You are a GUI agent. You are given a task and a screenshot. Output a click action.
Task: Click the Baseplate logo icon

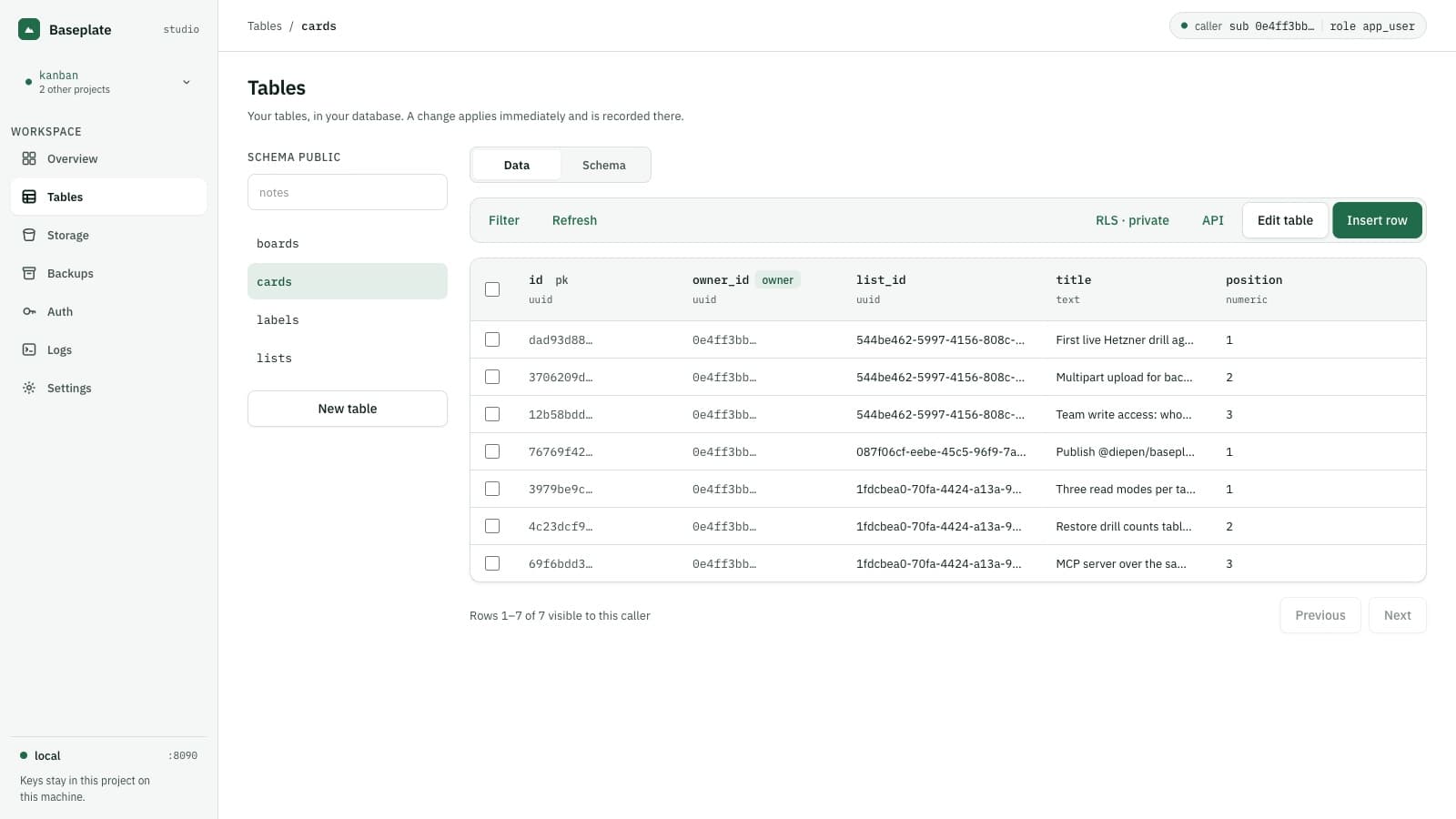(x=29, y=29)
